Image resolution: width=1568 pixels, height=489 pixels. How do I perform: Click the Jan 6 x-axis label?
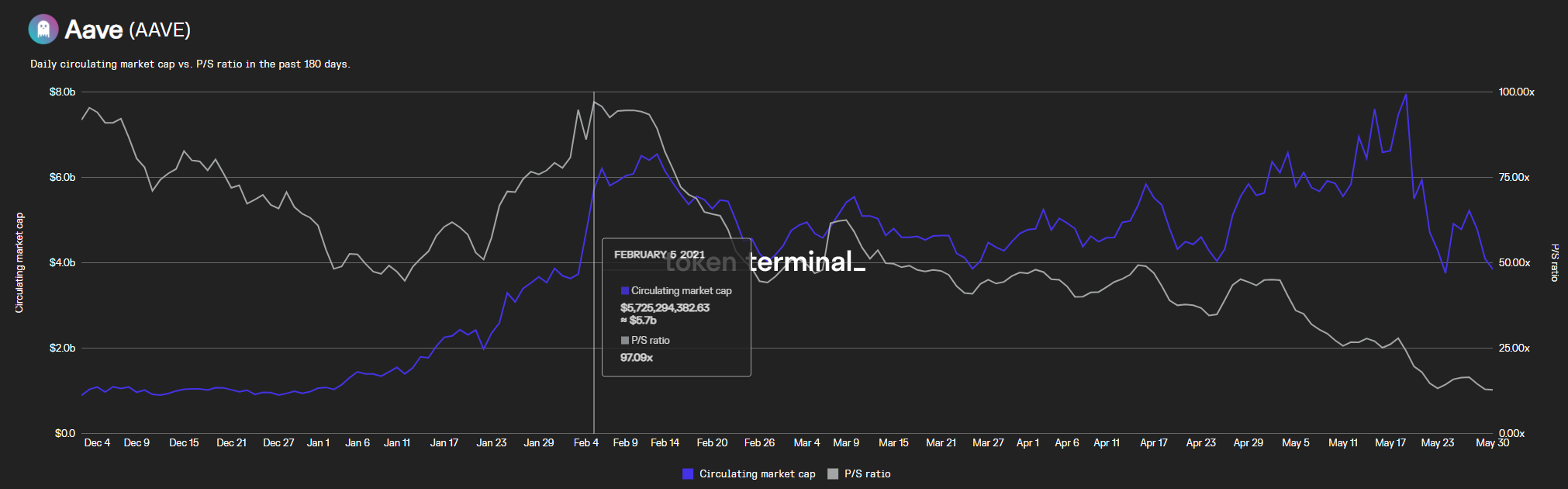coord(357,442)
